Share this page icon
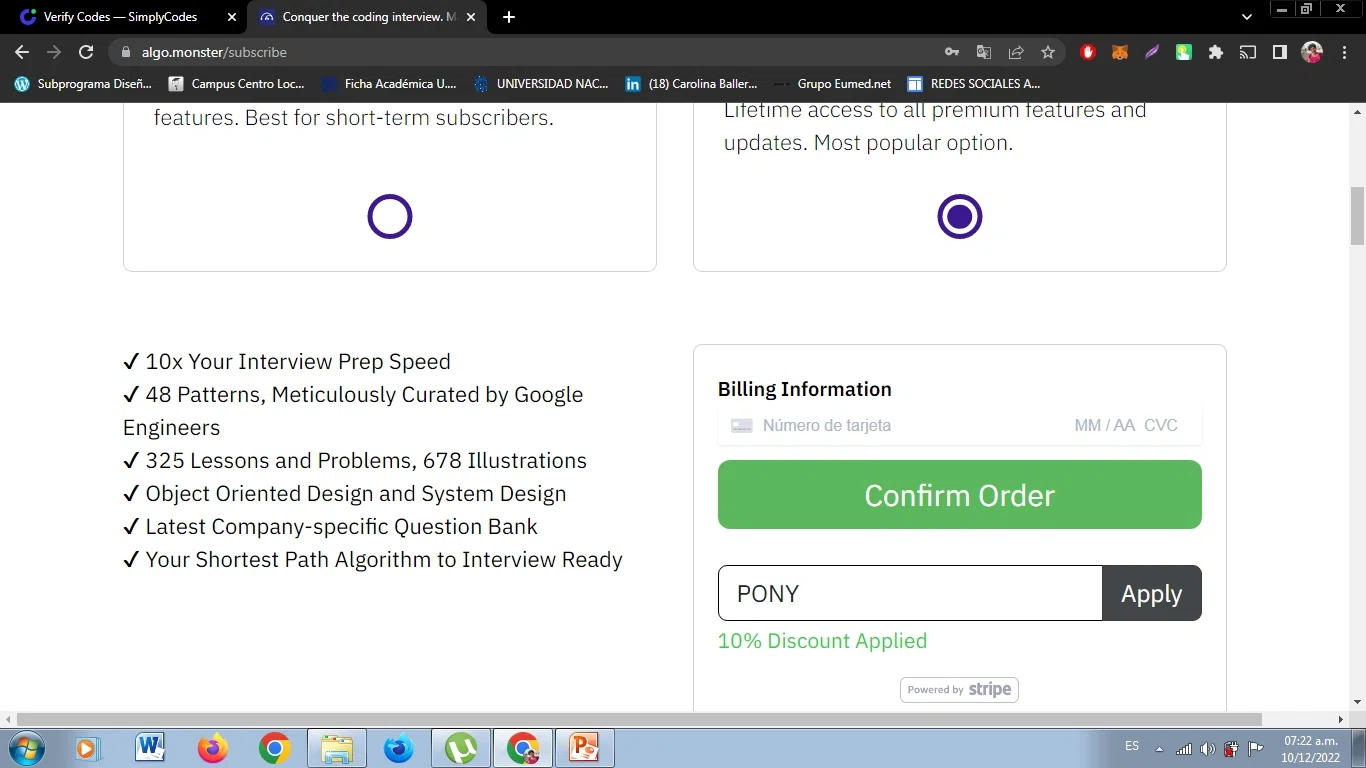 [1016, 52]
